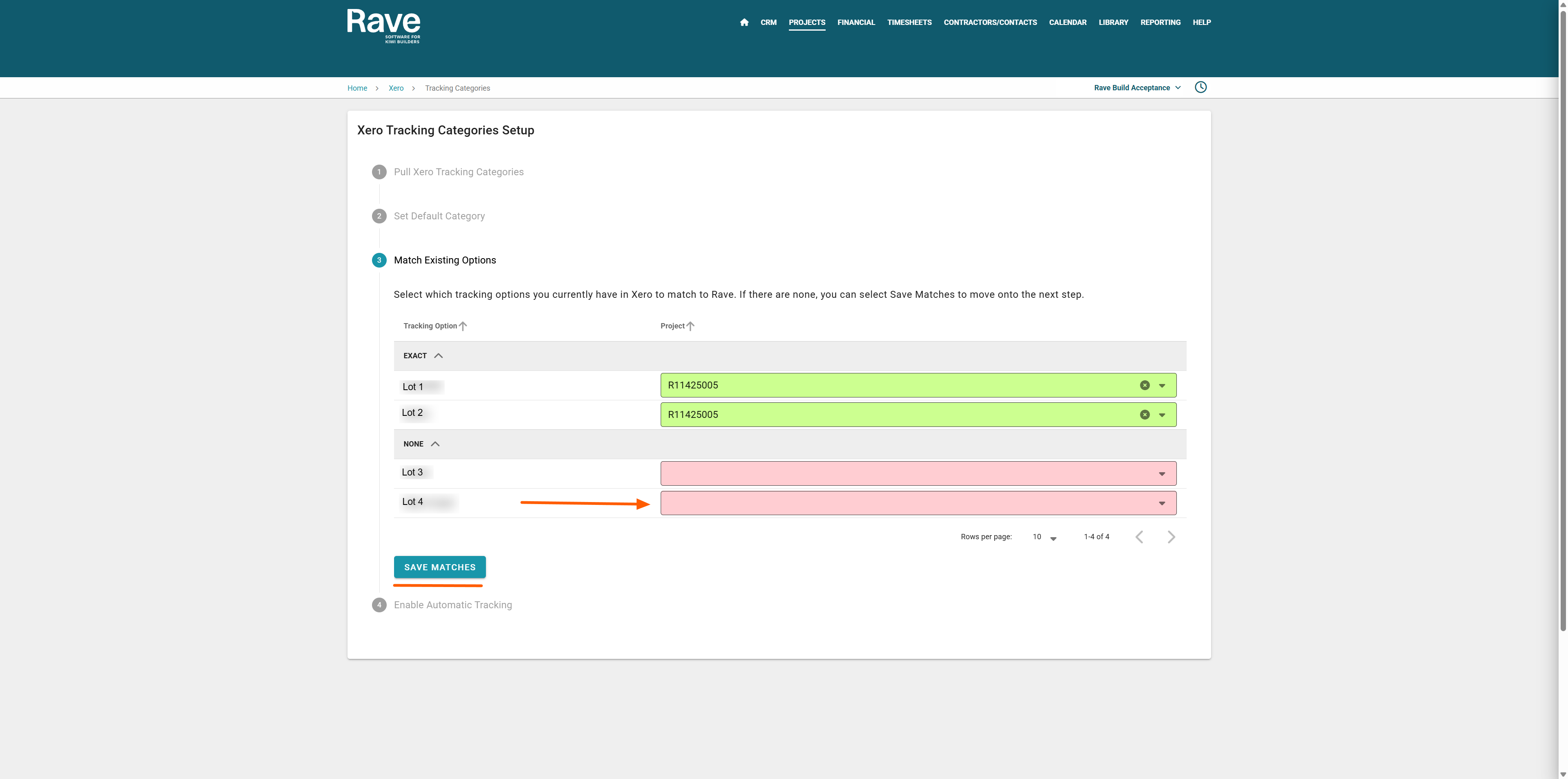Open Lot 3 project dropdown
This screenshot has height=779, width=1568.
(x=1161, y=474)
